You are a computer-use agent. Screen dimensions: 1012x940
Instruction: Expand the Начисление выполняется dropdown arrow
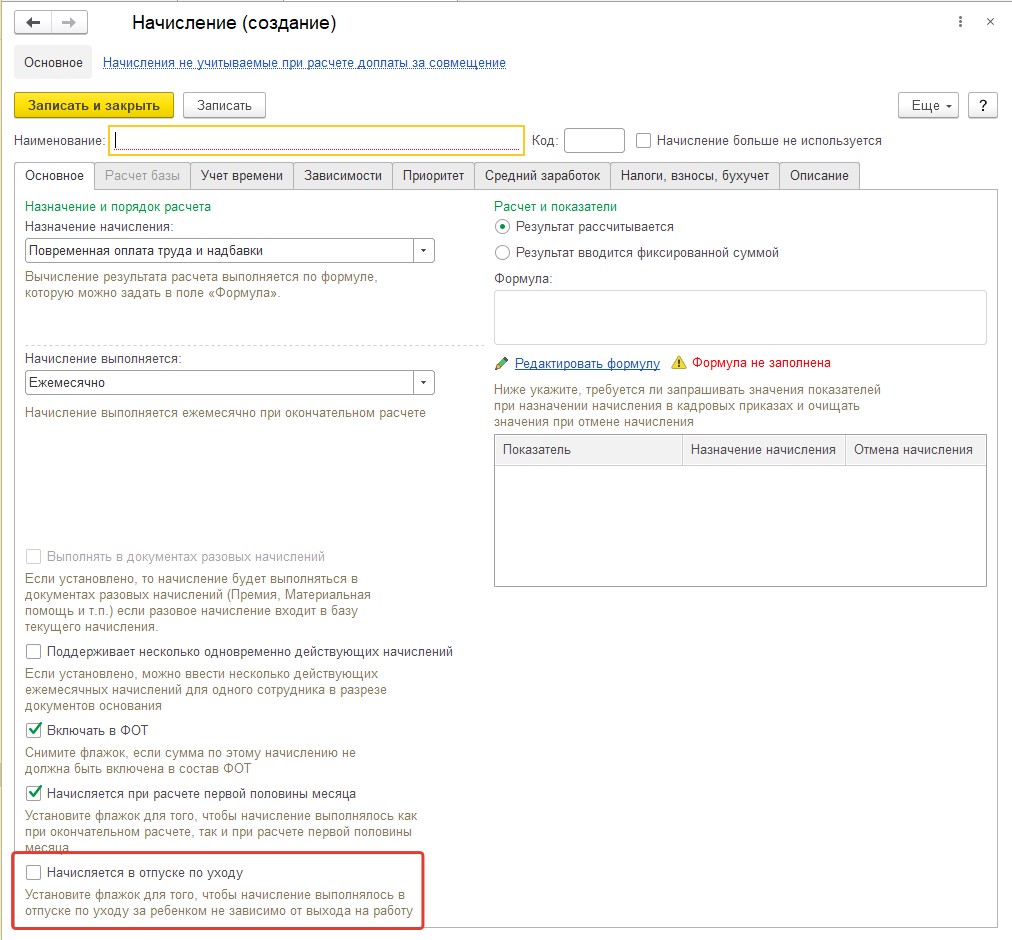click(423, 382)
